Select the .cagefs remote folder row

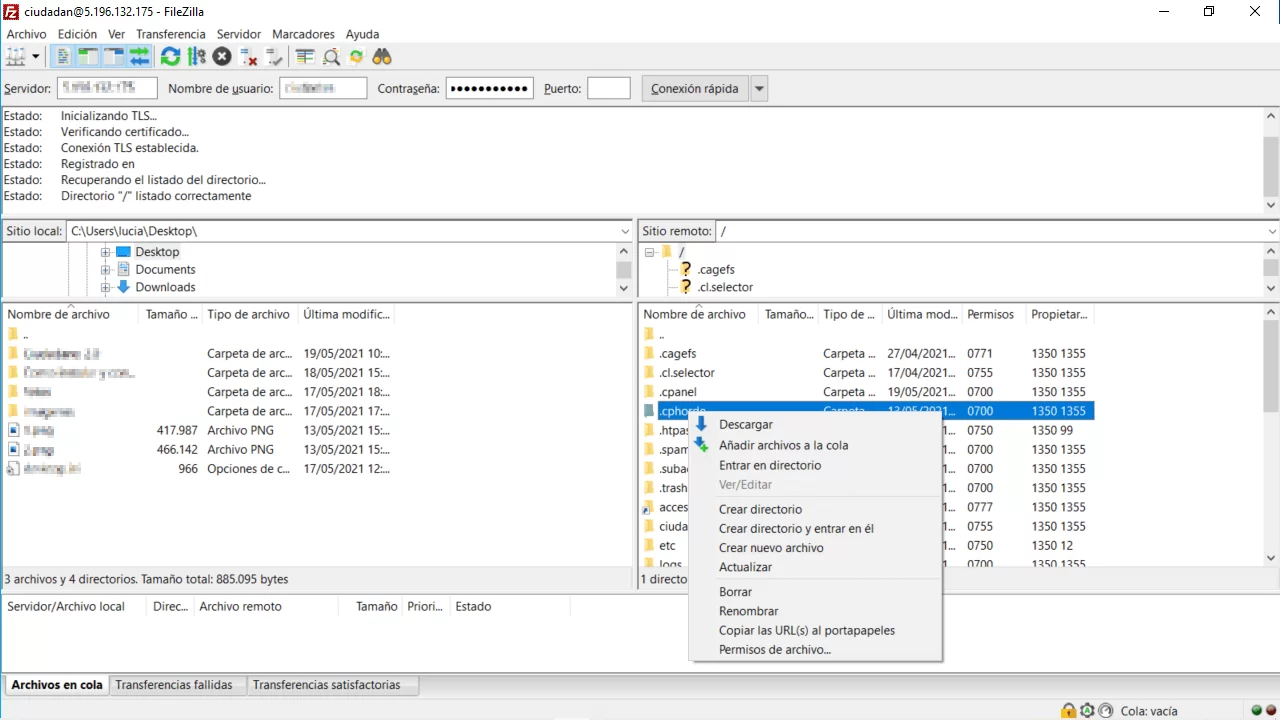(867, 353)
